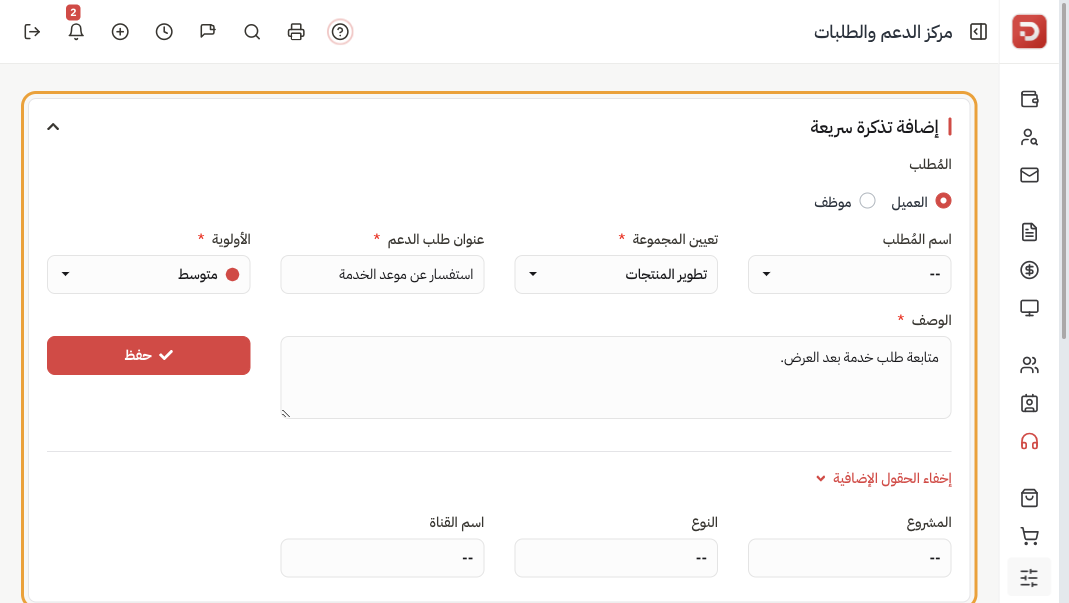Open the ID badge icon in sidebar
Viewport: 1069px width, 603px height.
1029,403
